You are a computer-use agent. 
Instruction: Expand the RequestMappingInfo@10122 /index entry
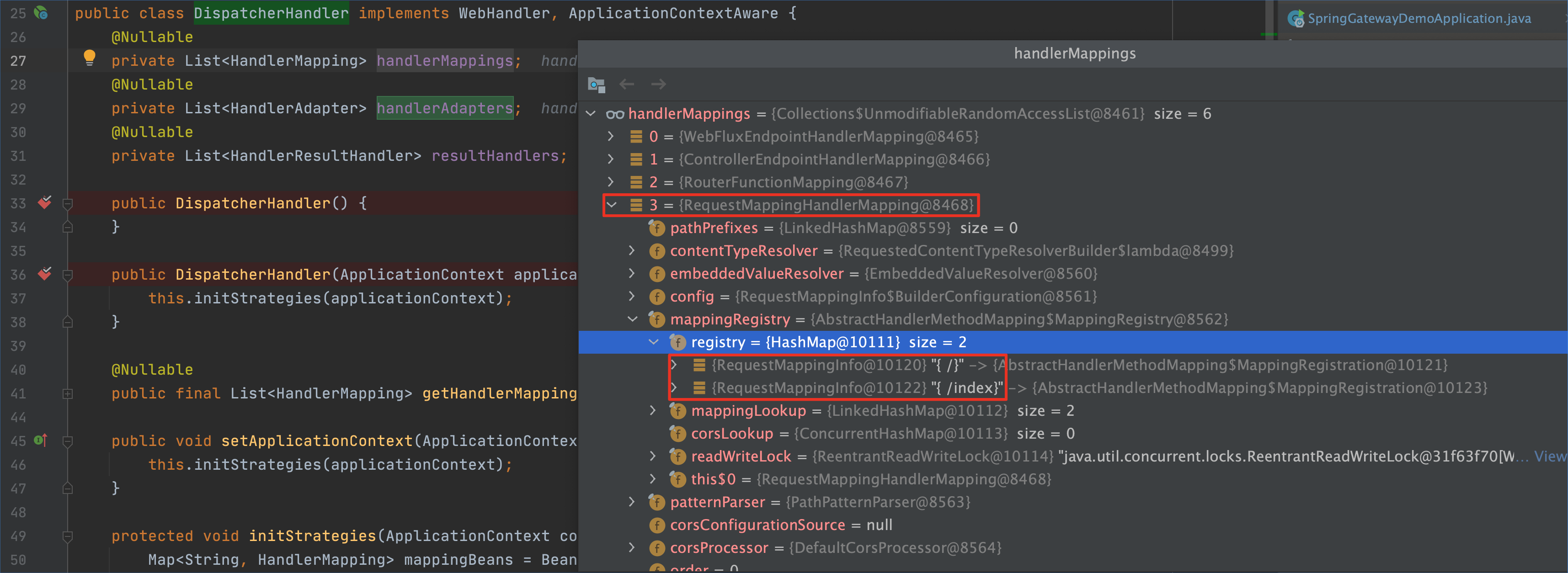[x=674, y=388]
